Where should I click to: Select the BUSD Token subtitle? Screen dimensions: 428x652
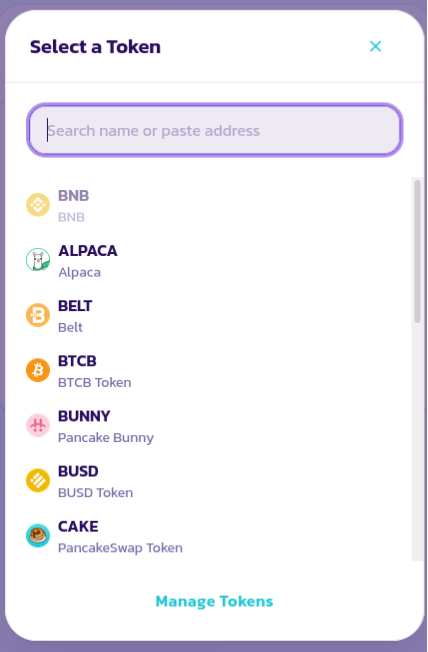point(95,493)
